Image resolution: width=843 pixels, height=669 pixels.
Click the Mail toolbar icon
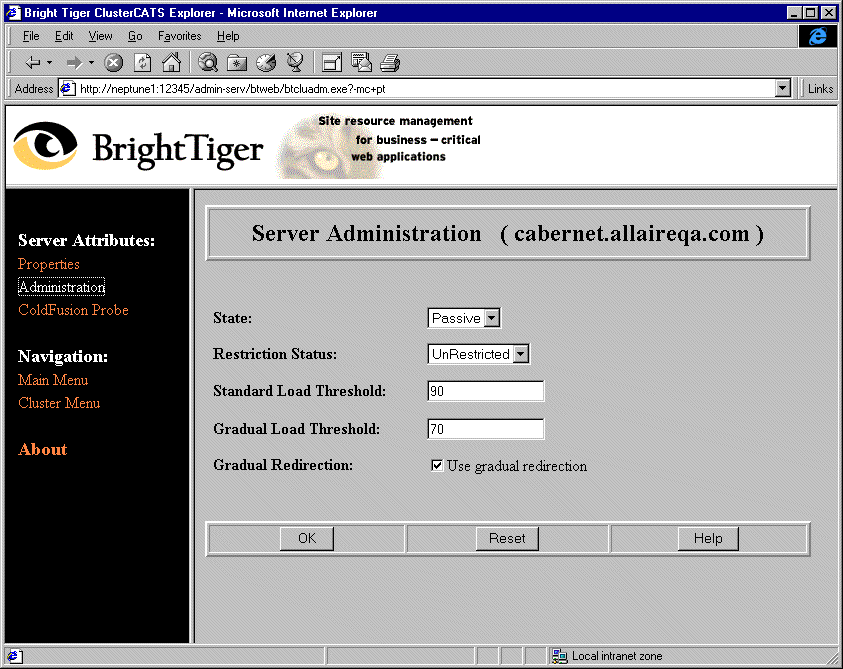[x=361, y=62]
